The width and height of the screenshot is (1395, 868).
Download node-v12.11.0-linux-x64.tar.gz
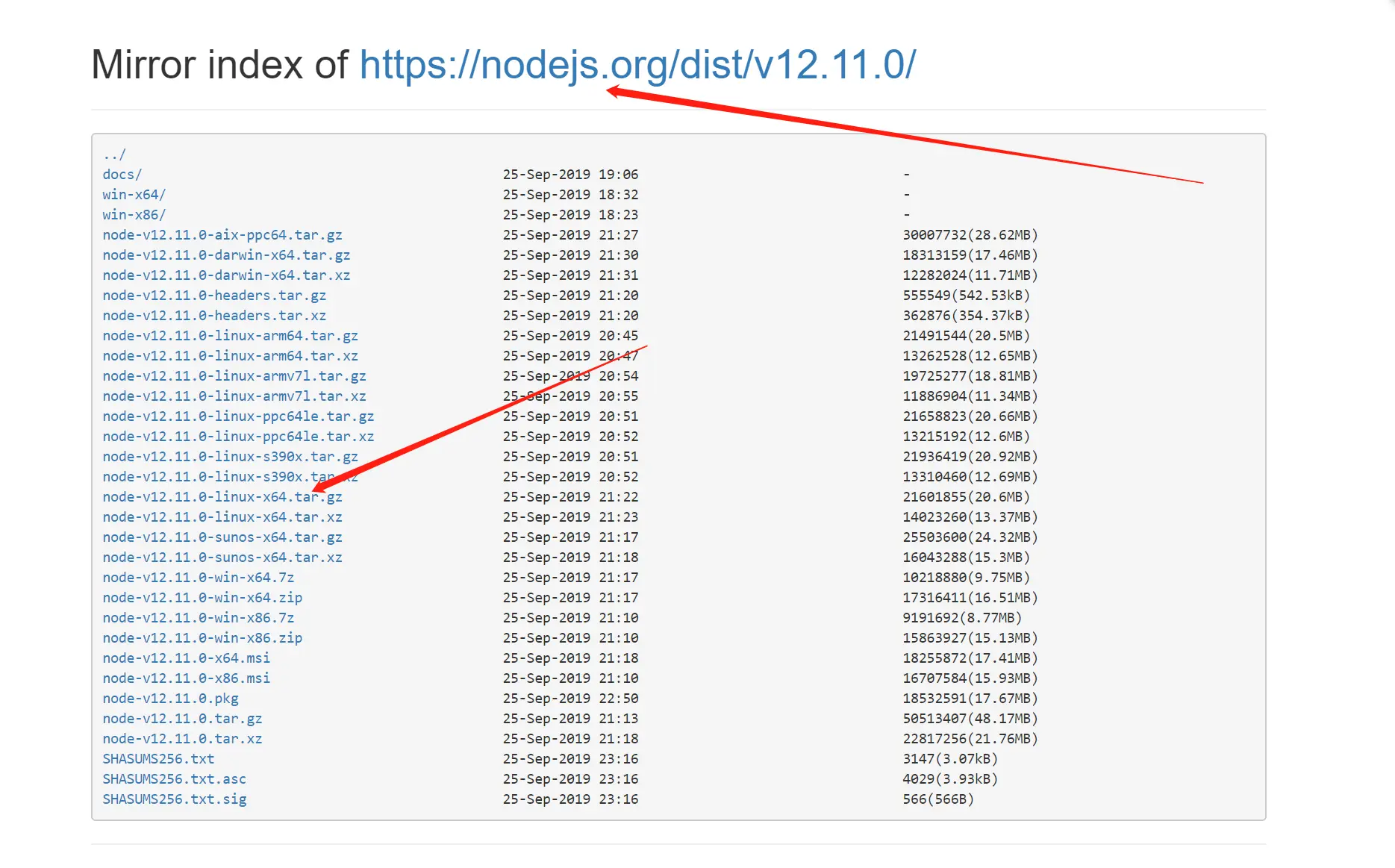click(222, 497)
